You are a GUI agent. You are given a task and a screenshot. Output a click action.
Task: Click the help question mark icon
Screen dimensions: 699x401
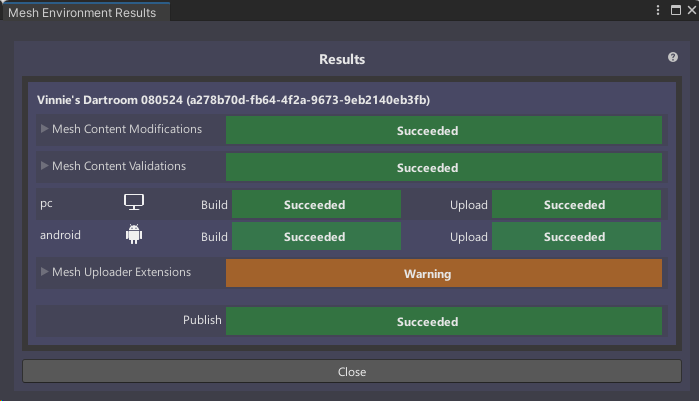673,57
